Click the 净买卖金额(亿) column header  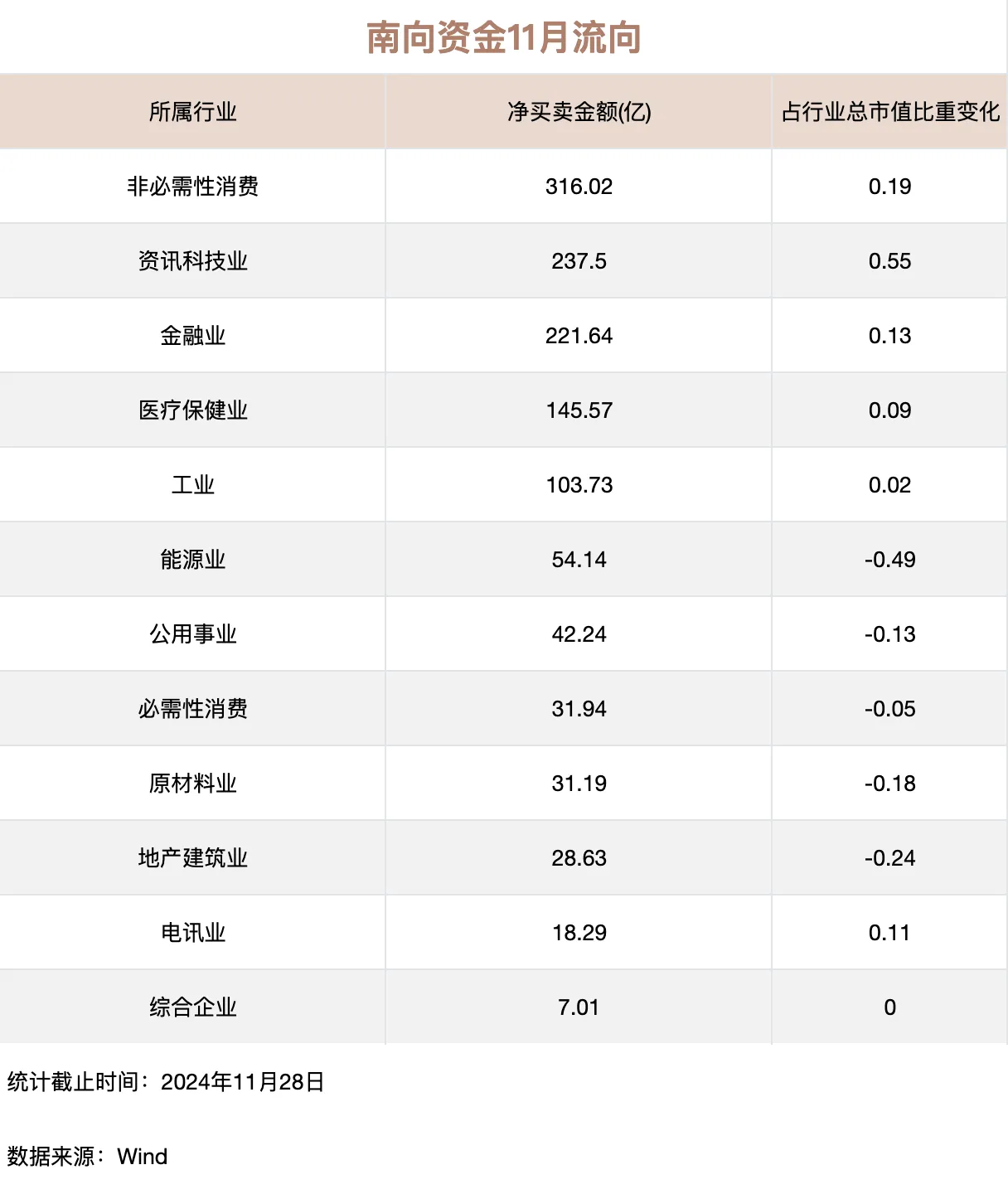click(x=579, y=112)
